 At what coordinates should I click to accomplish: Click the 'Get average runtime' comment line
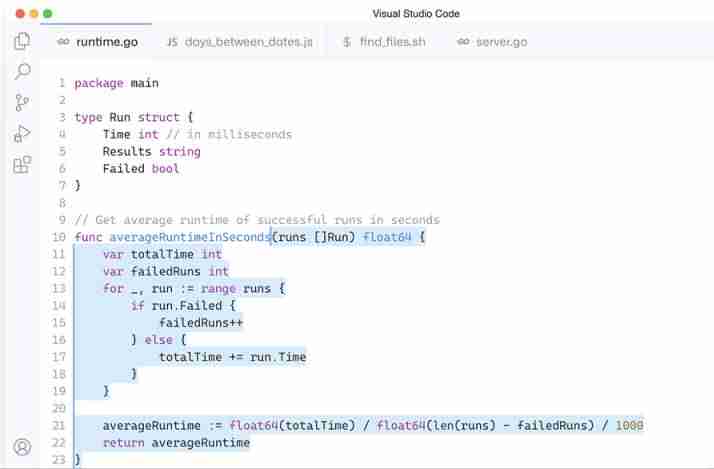point(257,220)
